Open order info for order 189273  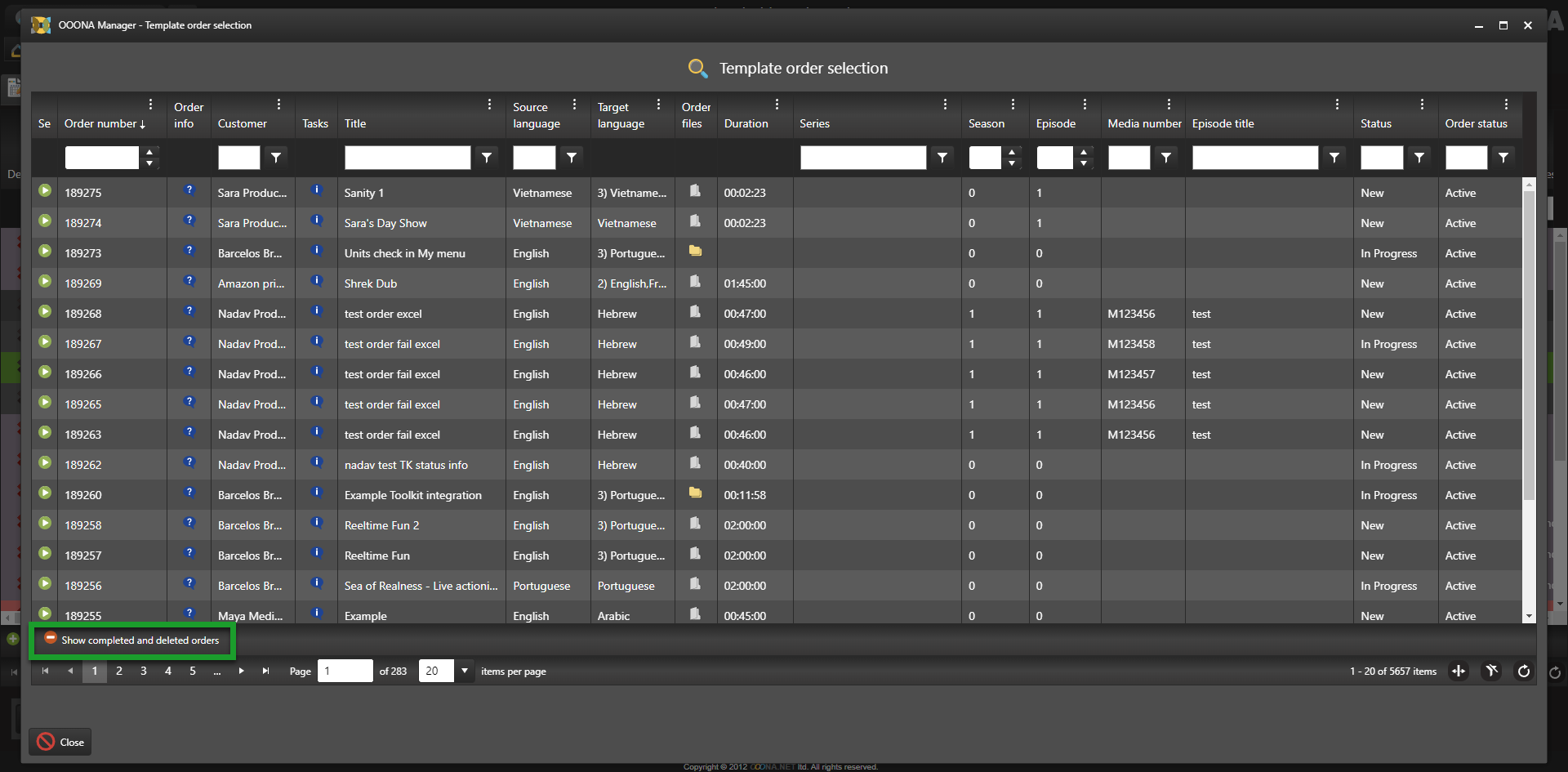point(189,251)
